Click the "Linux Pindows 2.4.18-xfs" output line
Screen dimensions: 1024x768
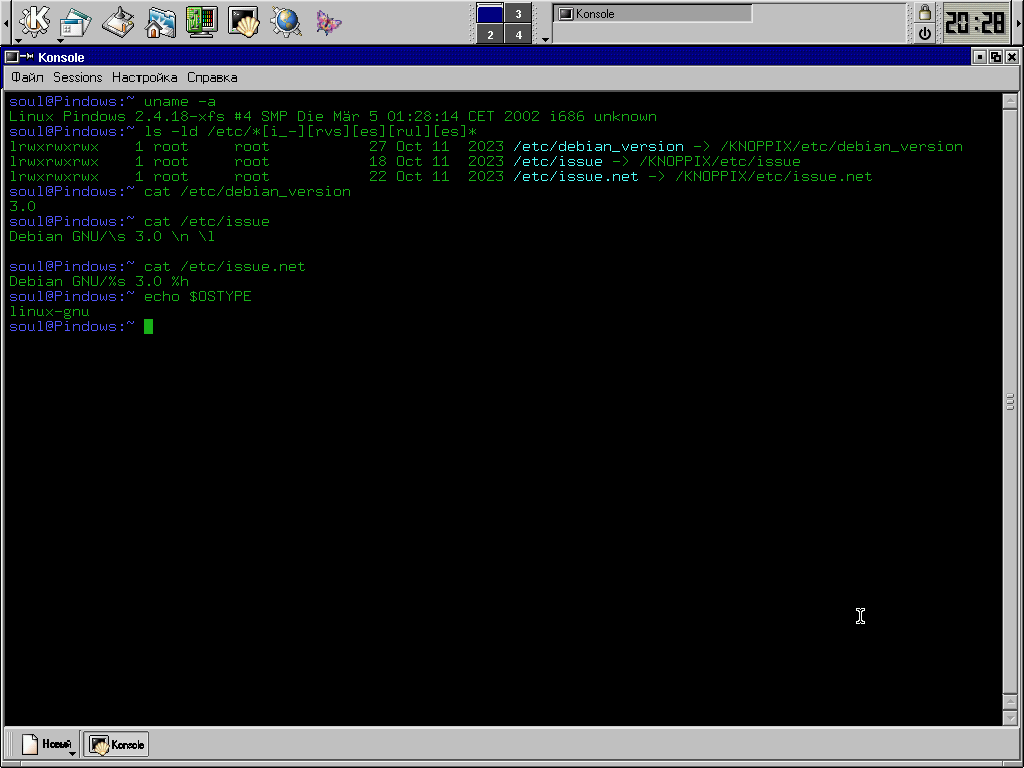(x=333, y=116)
